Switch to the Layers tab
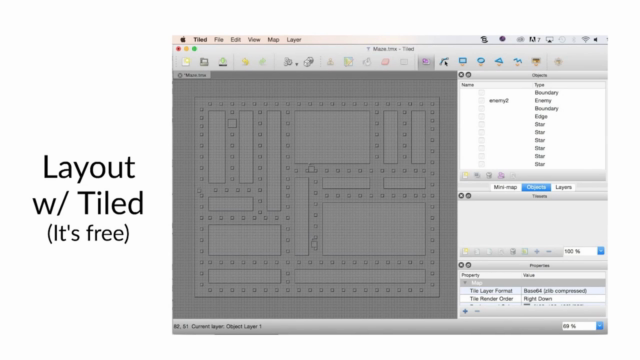Screen dimensions: 640x360 tap(563, 187)
